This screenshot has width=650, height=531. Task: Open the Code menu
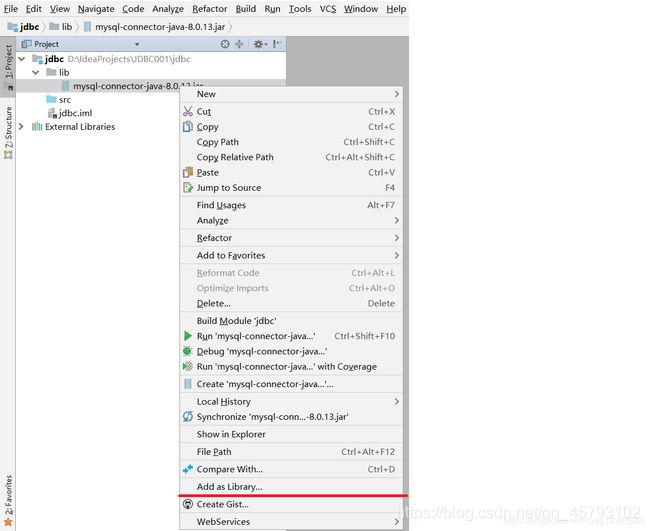(133, 9)
